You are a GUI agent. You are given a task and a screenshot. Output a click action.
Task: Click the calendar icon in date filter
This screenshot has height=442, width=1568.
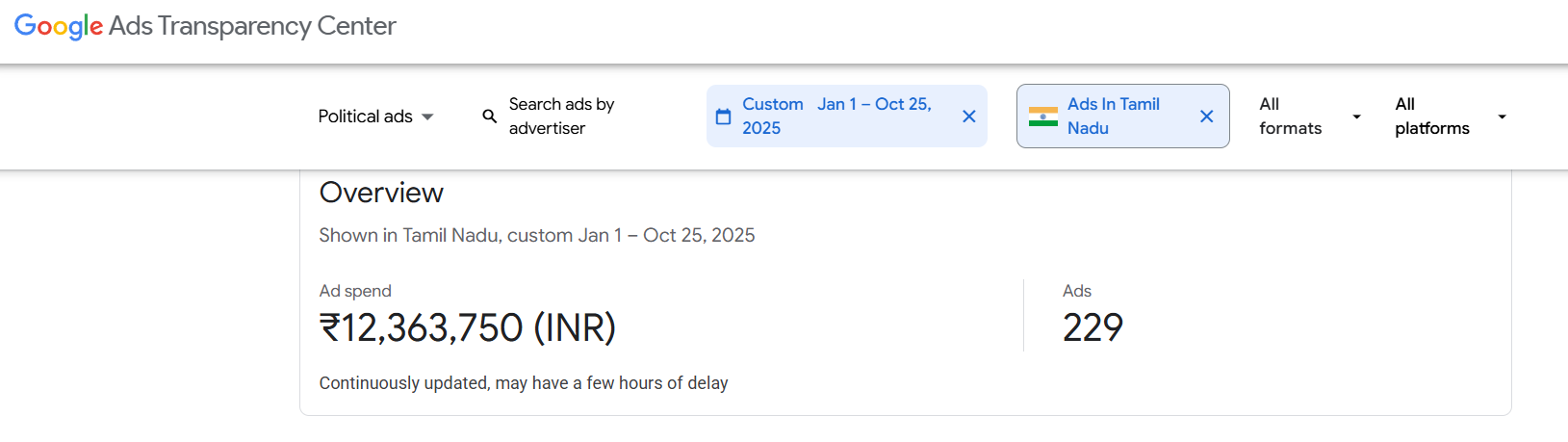(x=724, y=117)
